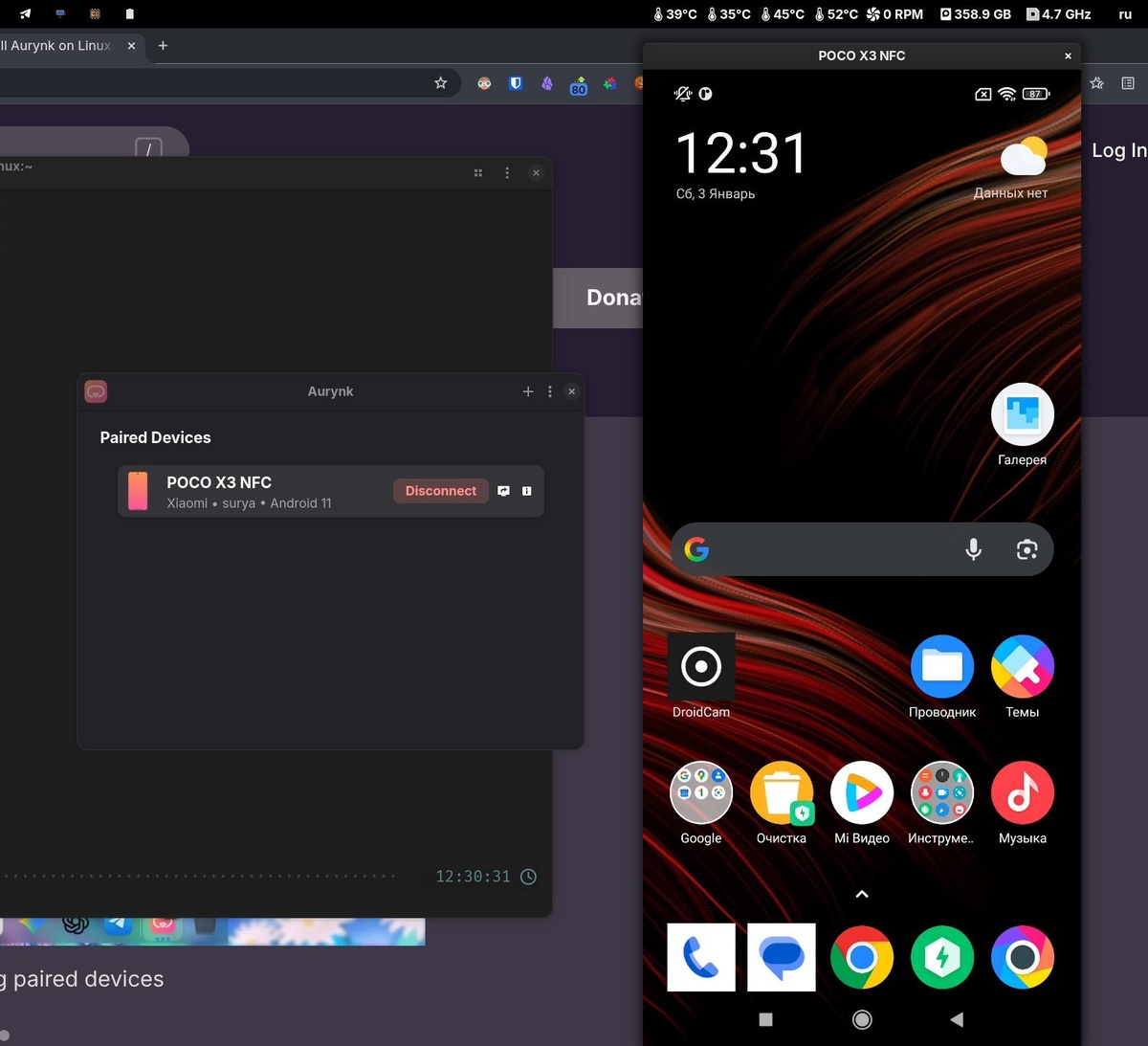Click the clock icon beside 12:30:31

point(528,877)
